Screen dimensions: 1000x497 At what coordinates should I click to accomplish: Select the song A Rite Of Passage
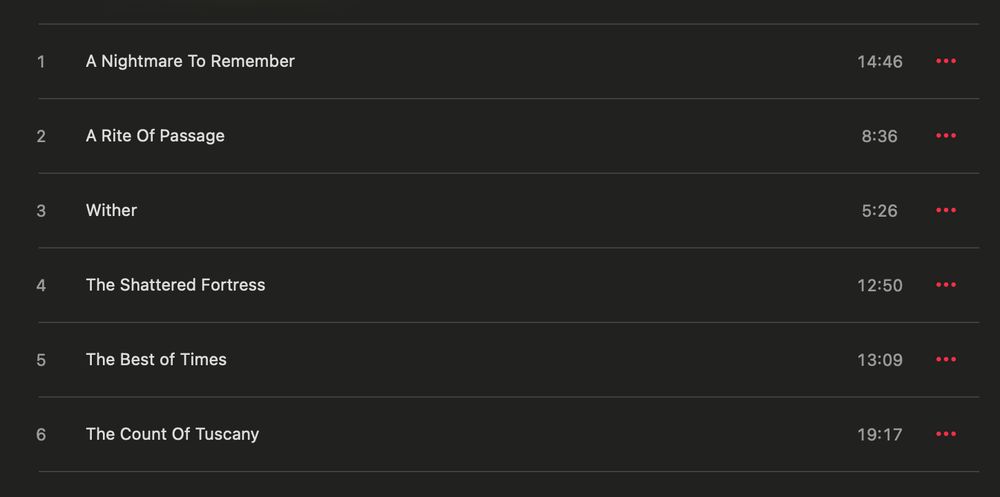[155, 136]
